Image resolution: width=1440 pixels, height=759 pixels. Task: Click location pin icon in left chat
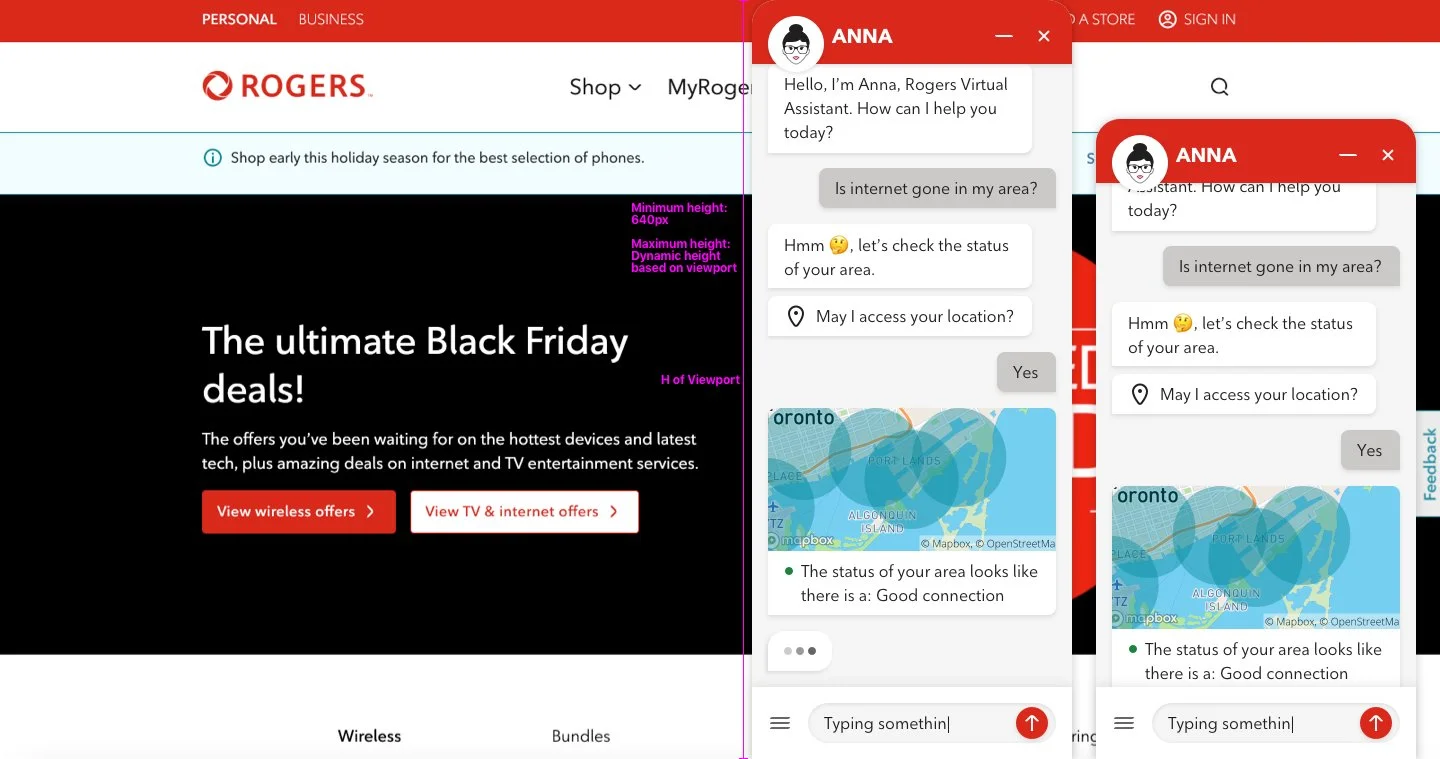(796, 317)
